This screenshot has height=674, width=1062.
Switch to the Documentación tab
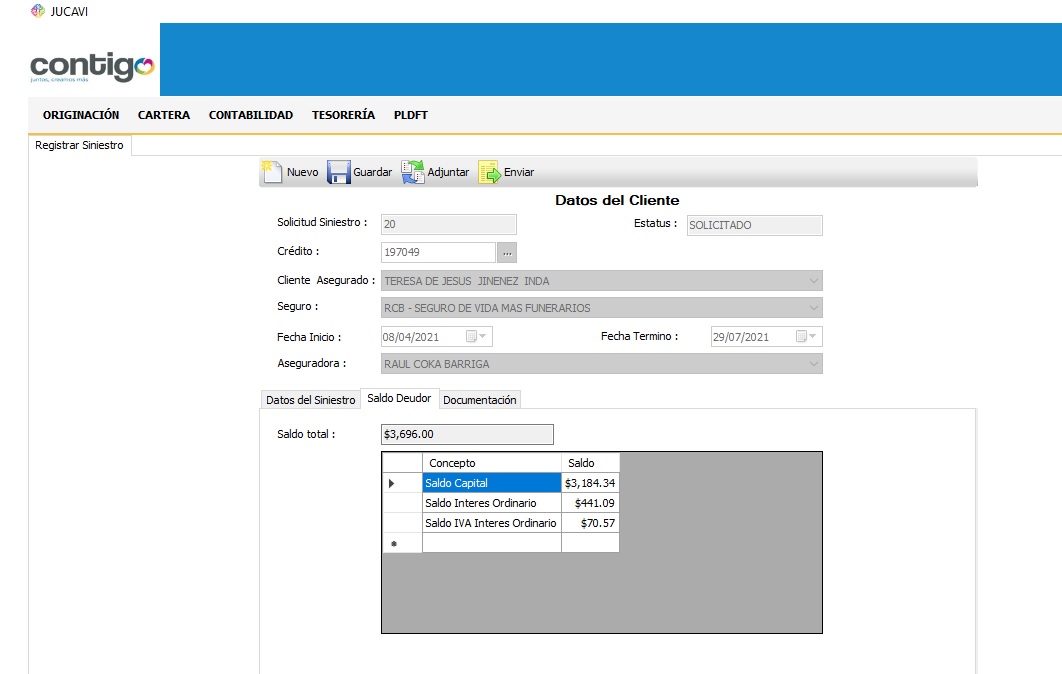pos(480,400)
